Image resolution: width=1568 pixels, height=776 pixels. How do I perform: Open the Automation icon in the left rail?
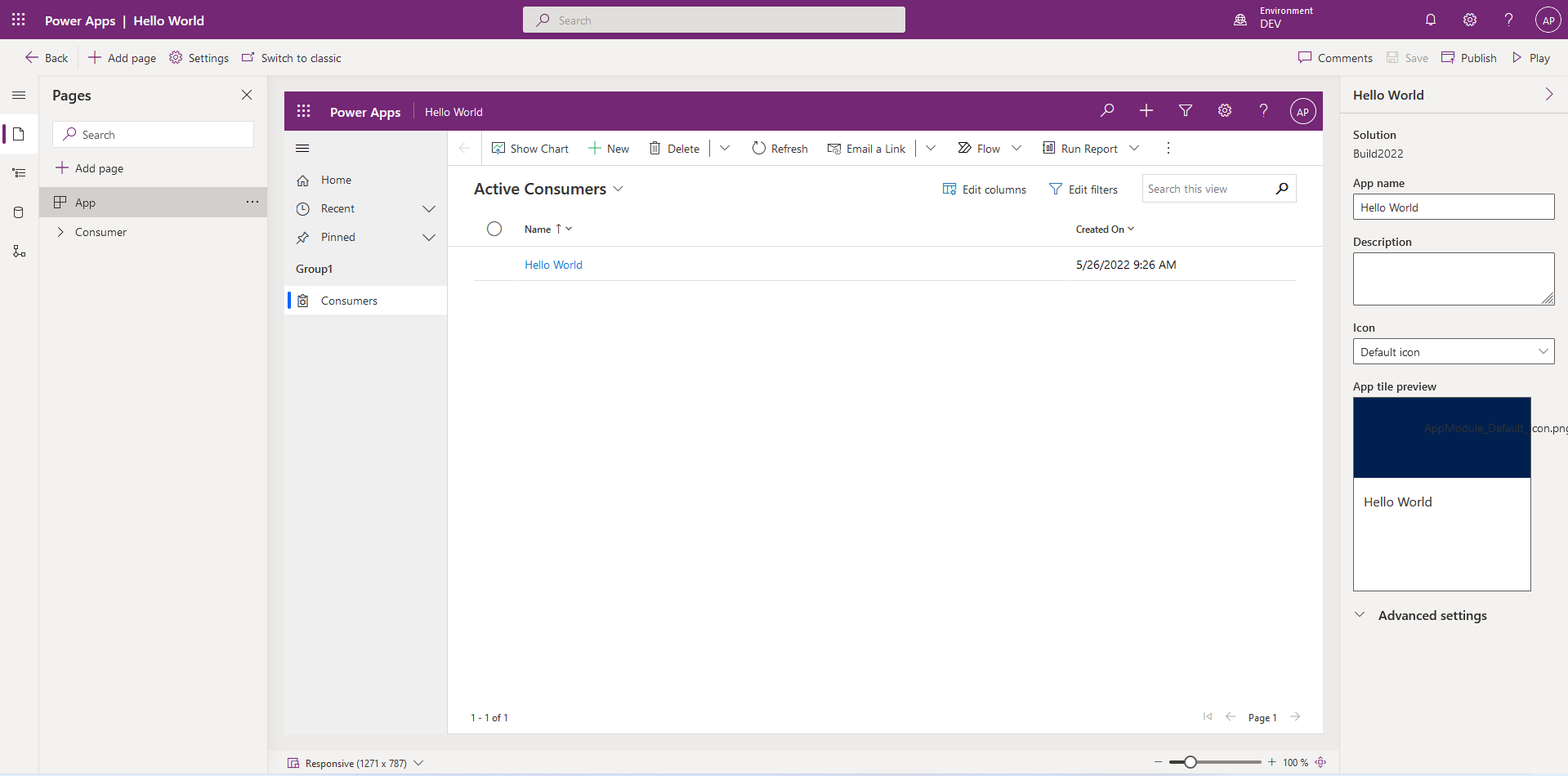tap(19, 251)
